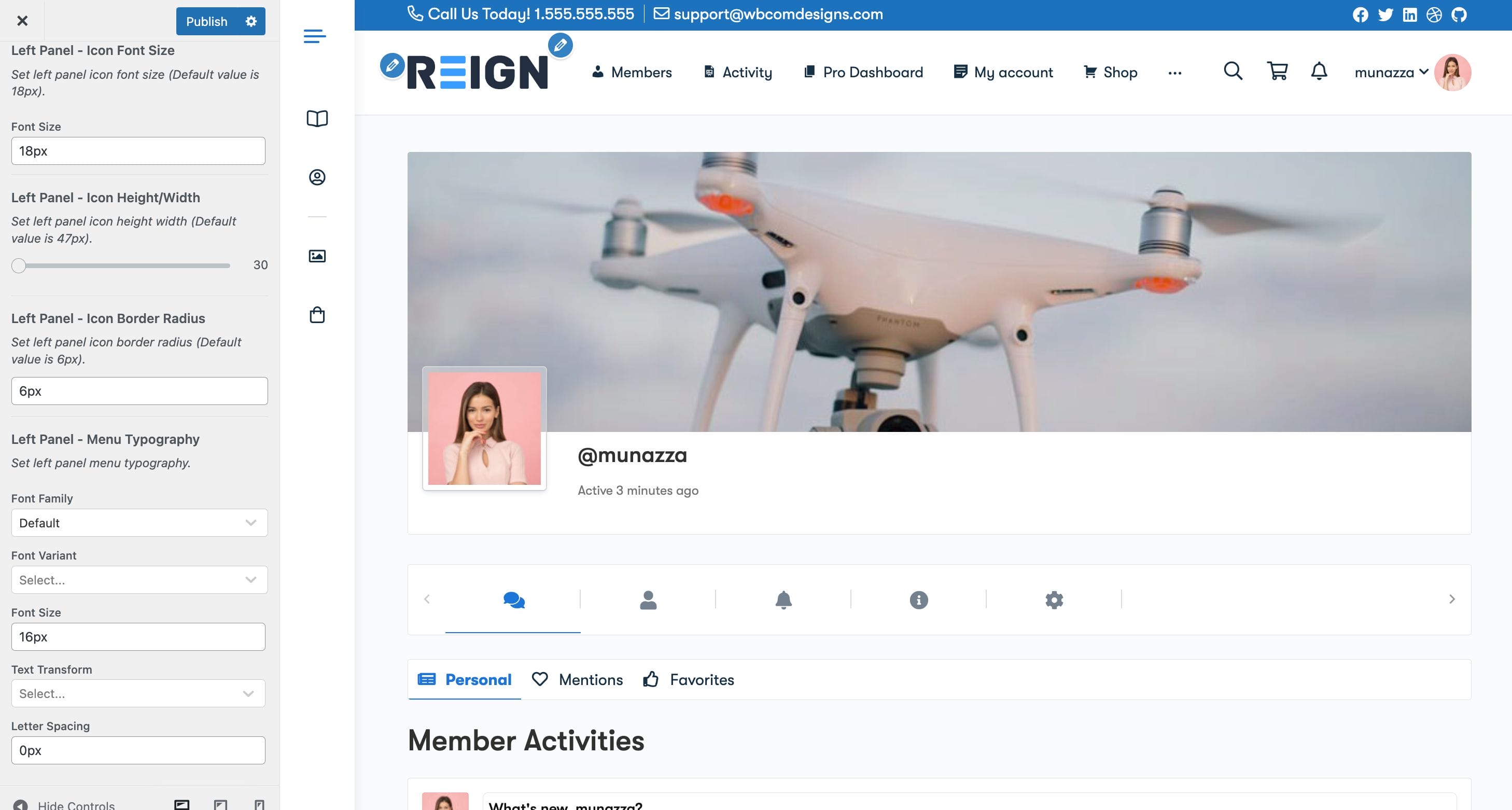
Task: Toggle the left panel hamburger menu
Action: click(315, 36)
